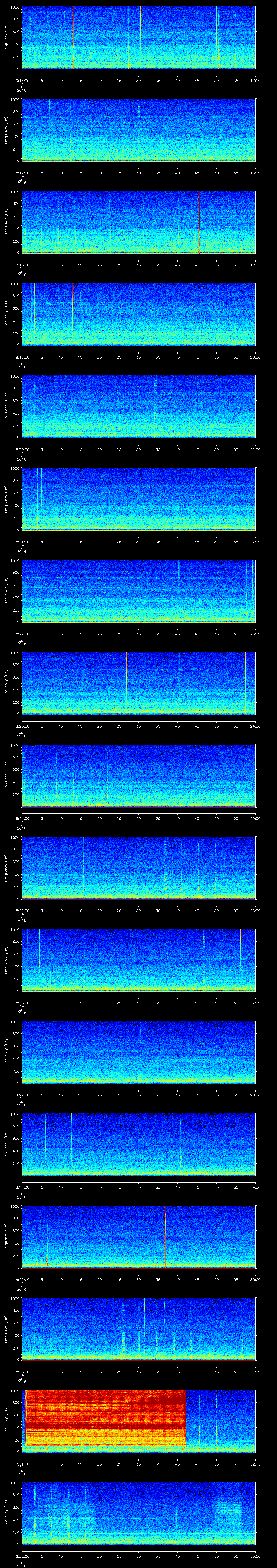Click the "18:00" end time label
277x1568 pixels.
pos(255,173)
